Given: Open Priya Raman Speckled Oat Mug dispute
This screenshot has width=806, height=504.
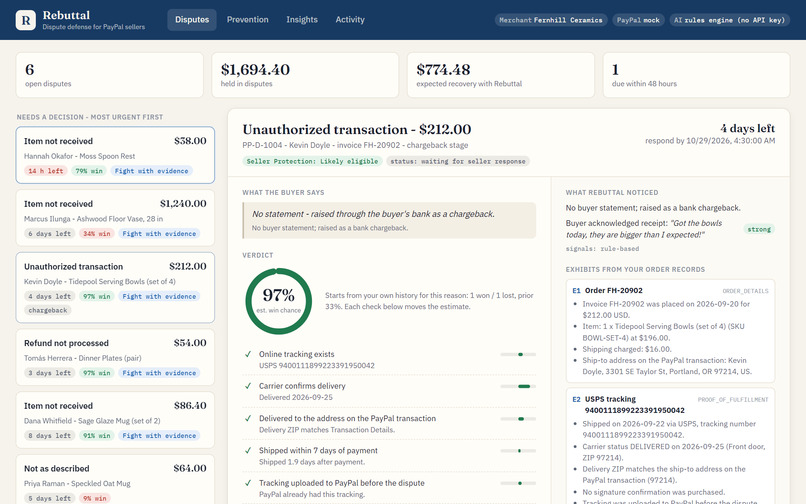Looking at the screenshot, I should [x=115, y=479].
